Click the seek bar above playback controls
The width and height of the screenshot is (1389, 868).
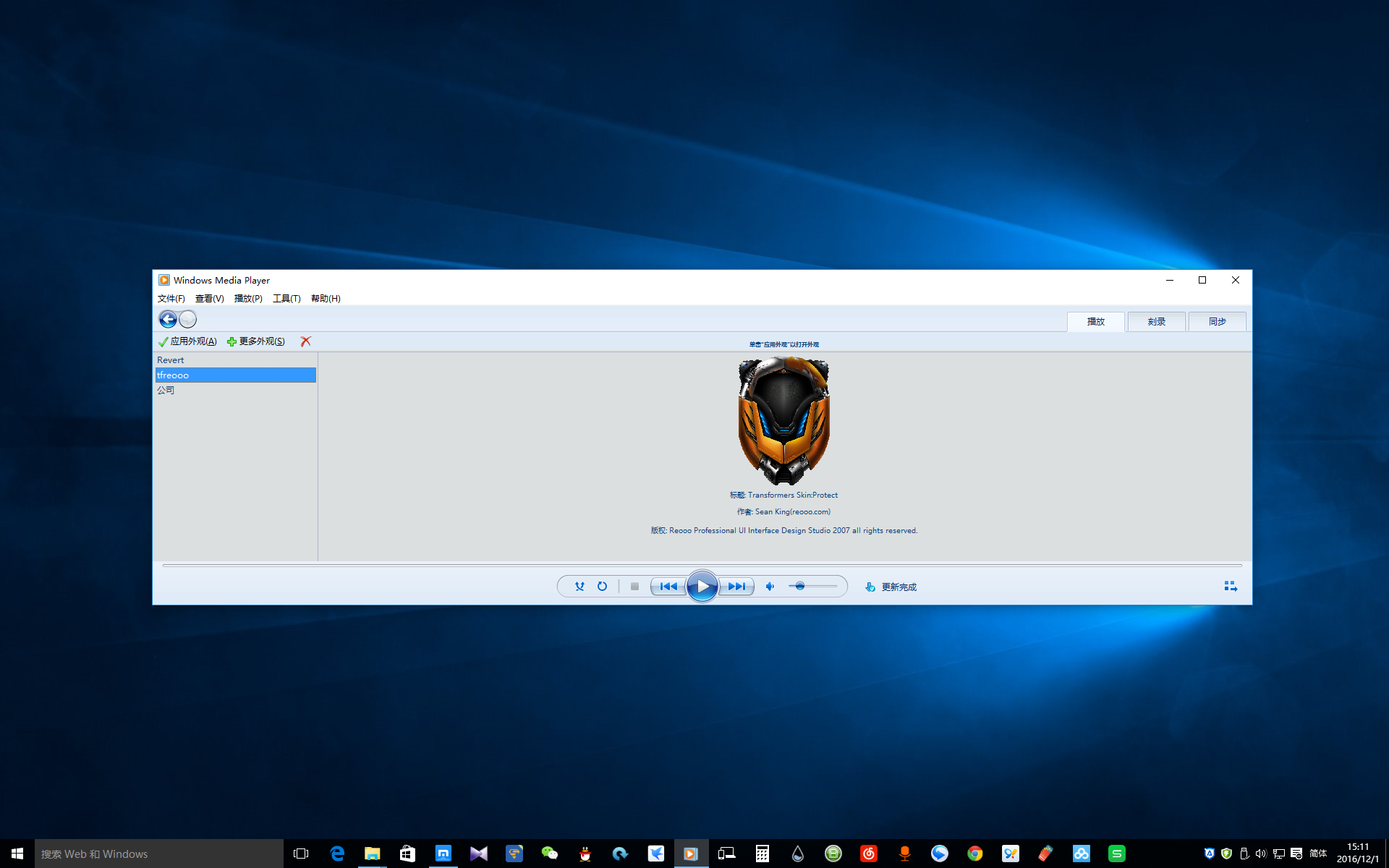point(702,566)
